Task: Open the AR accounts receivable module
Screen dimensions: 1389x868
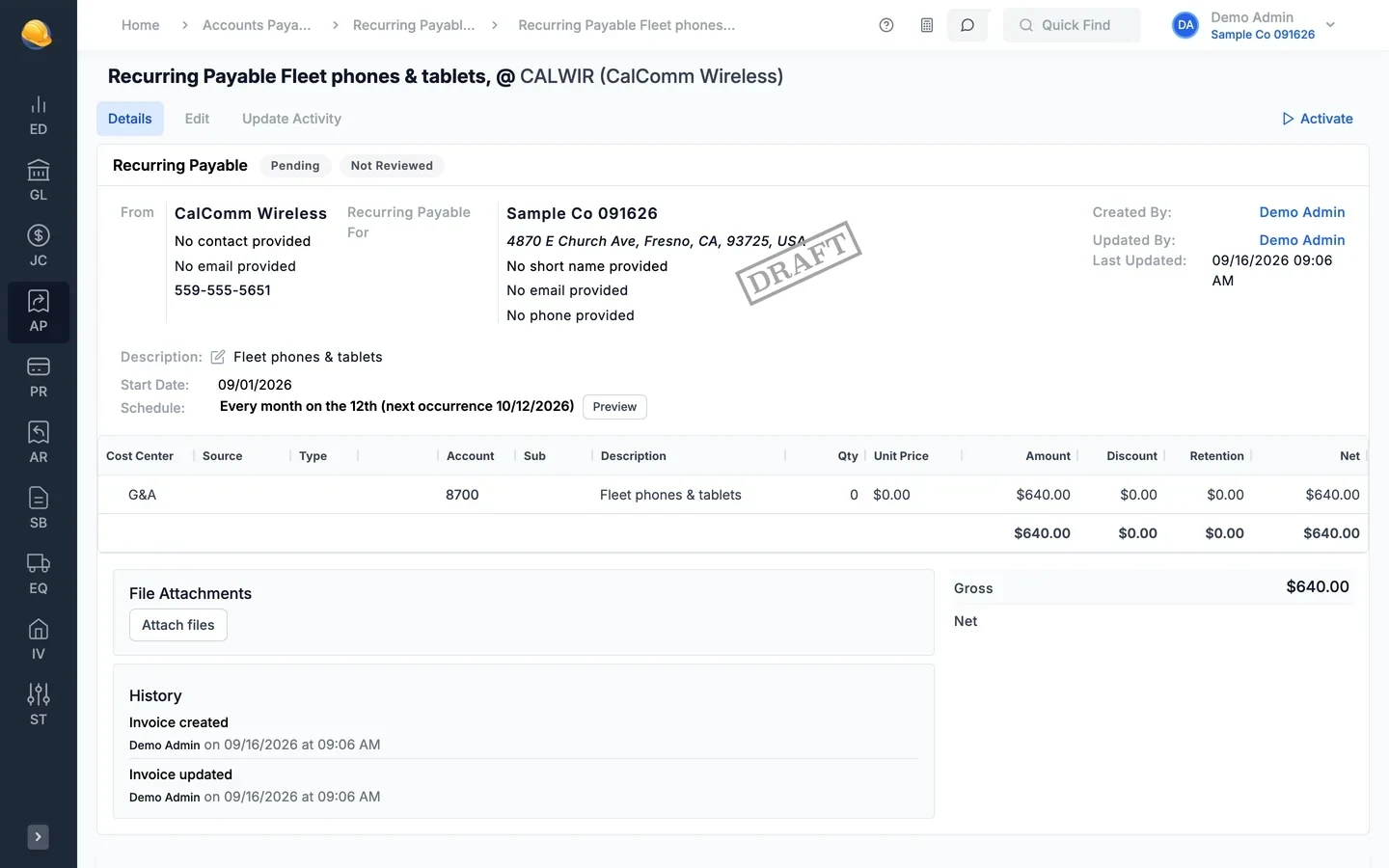Action: 39,444
